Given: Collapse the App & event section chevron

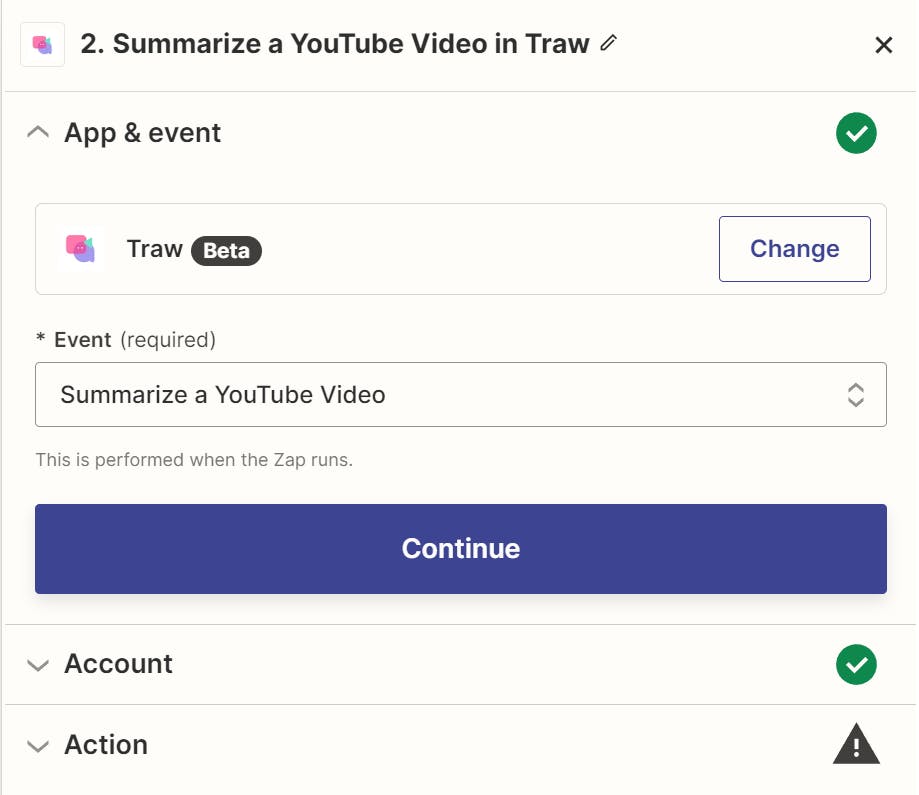Looking at the screenshot, I should click(x=38, y=133).
